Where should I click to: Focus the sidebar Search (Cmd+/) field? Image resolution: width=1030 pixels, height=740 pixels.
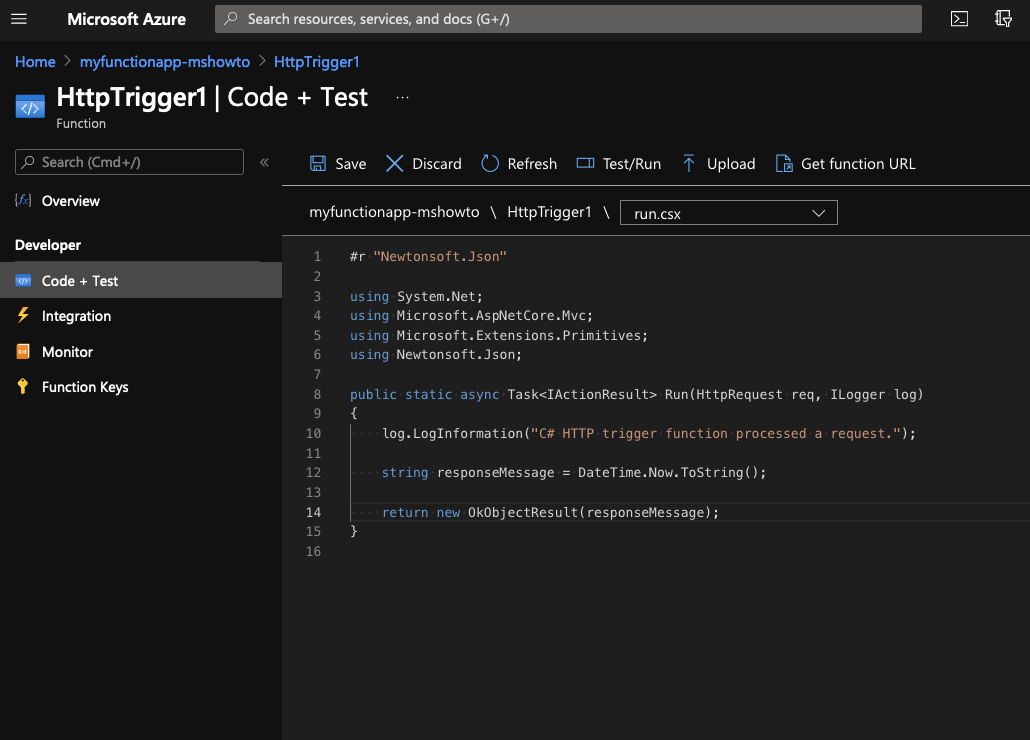[x=129, y=162]
